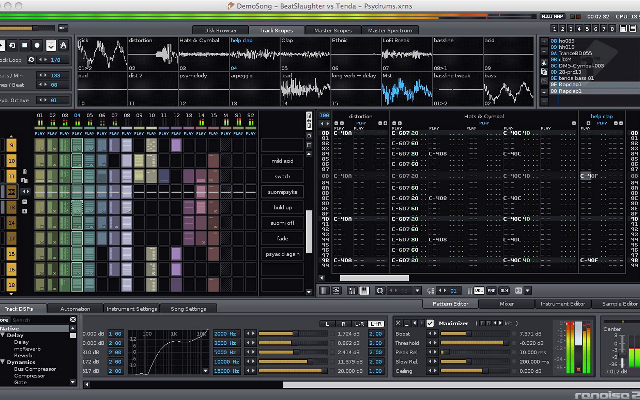Toggle the record edit mode button

tap(37, 45)
